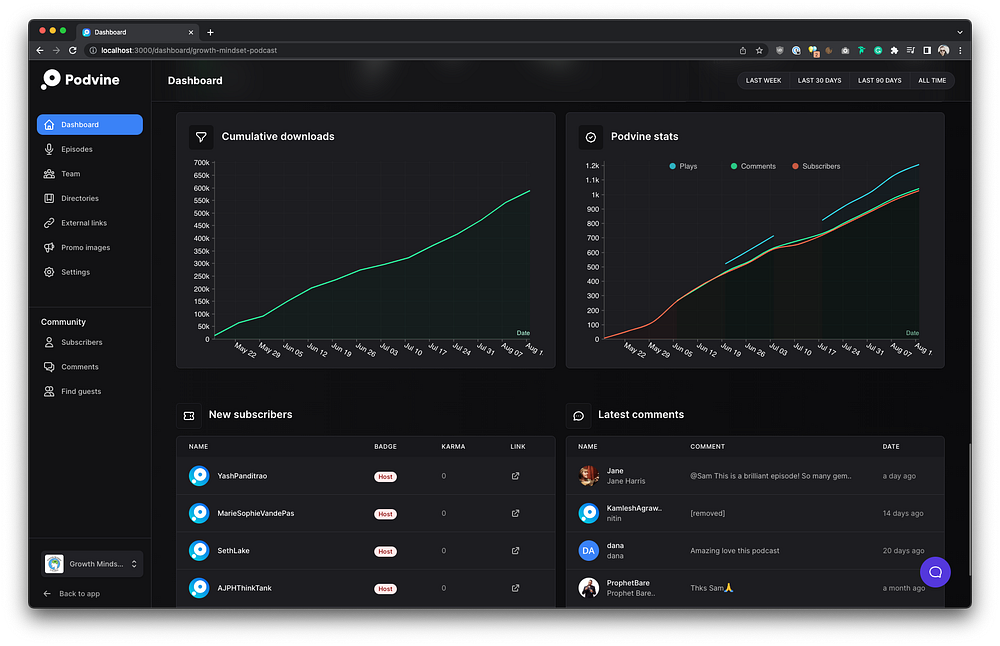The height and width of the screenshot is (646, 1000).
Task: Click the External links chain icon
Action: pyautogui.click(x=49, y=223)
